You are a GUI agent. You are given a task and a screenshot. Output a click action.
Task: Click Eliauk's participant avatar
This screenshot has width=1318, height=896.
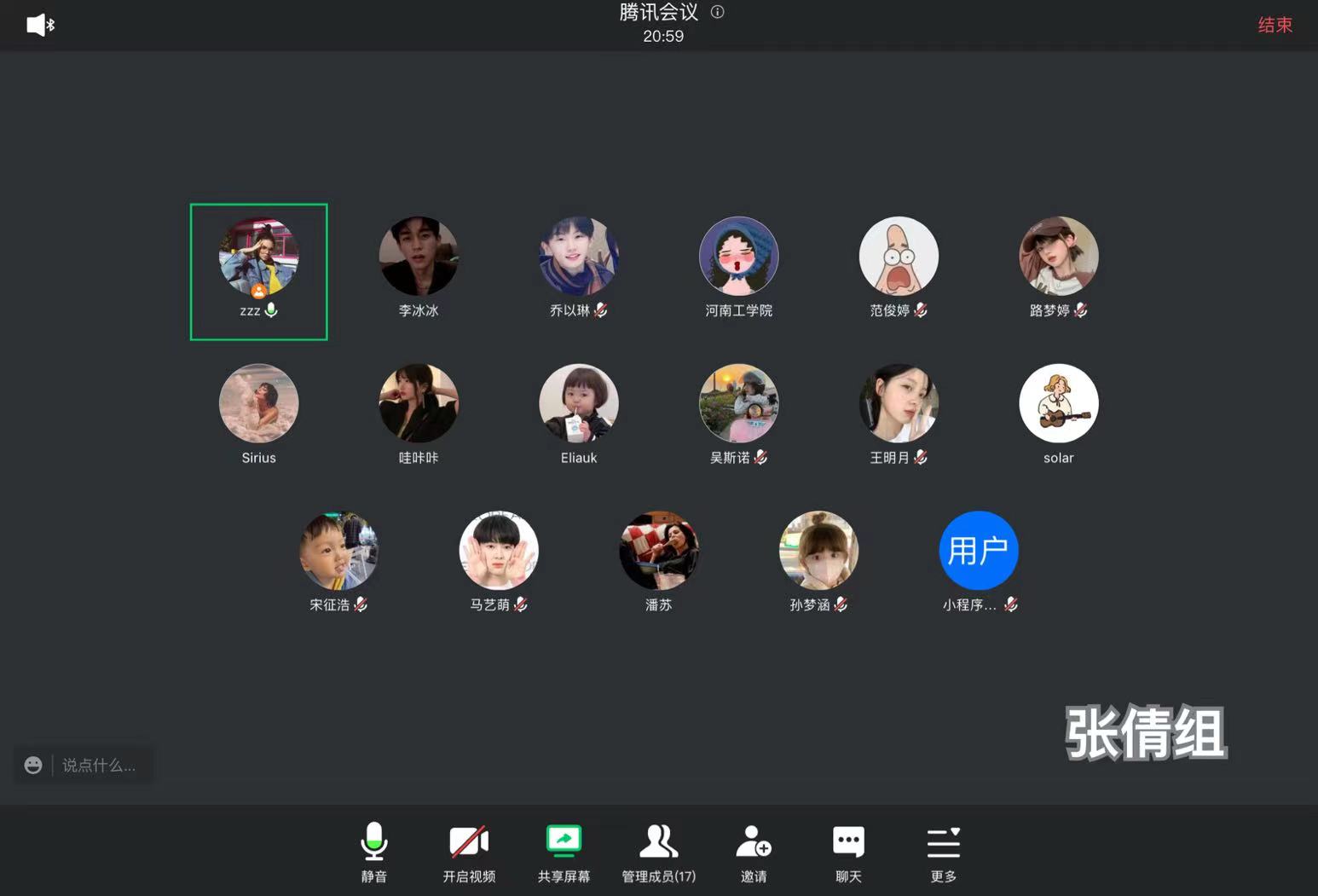pyautogui.click(x=579, y=403)
